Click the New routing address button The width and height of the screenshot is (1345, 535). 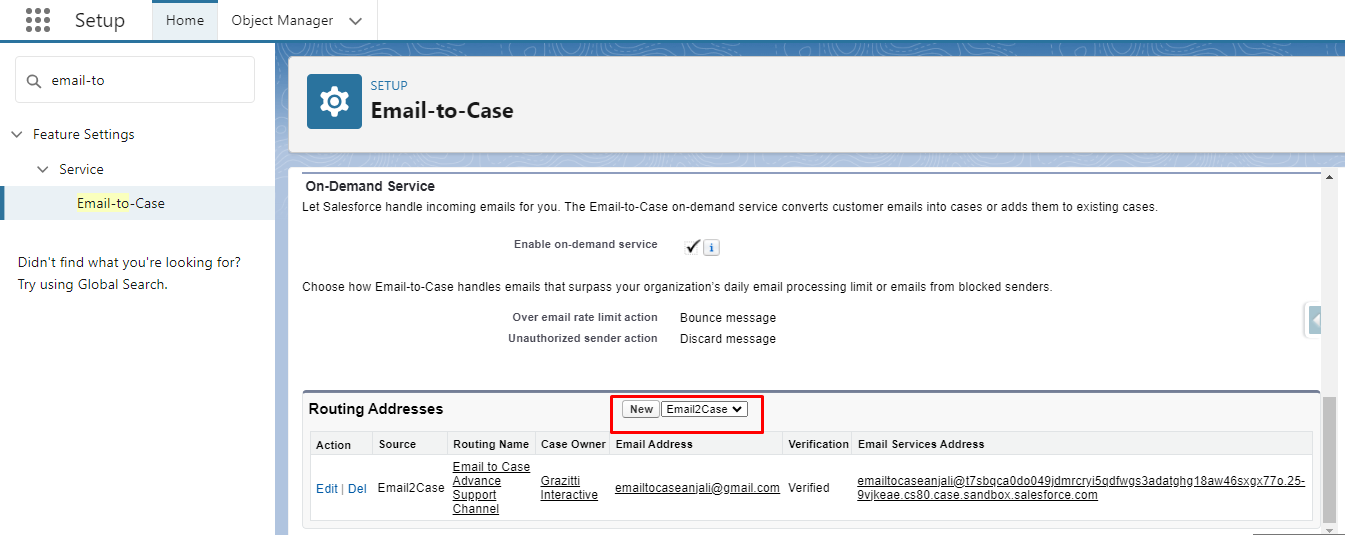(641, 409)
